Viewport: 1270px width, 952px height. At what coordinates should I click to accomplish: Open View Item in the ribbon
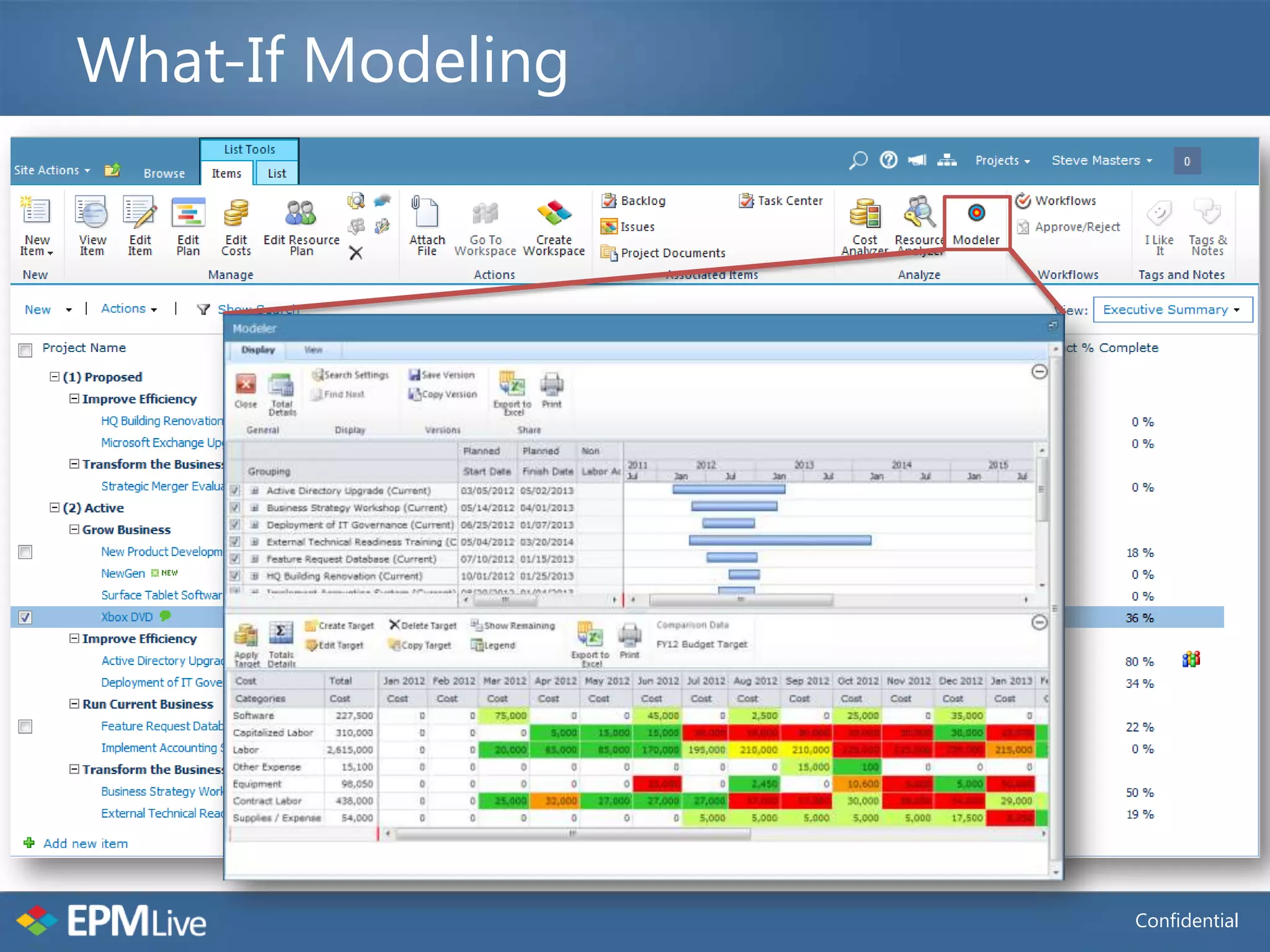click(x=92, y=212)
